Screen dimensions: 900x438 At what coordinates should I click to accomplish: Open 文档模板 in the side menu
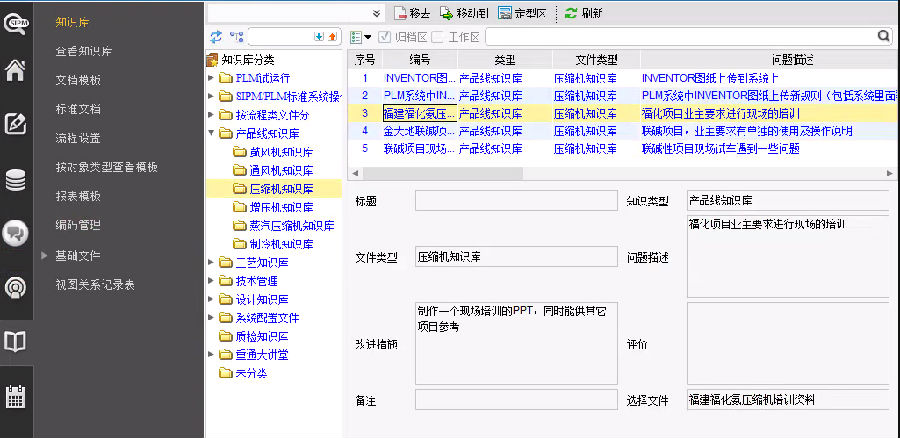pos(78,79)
